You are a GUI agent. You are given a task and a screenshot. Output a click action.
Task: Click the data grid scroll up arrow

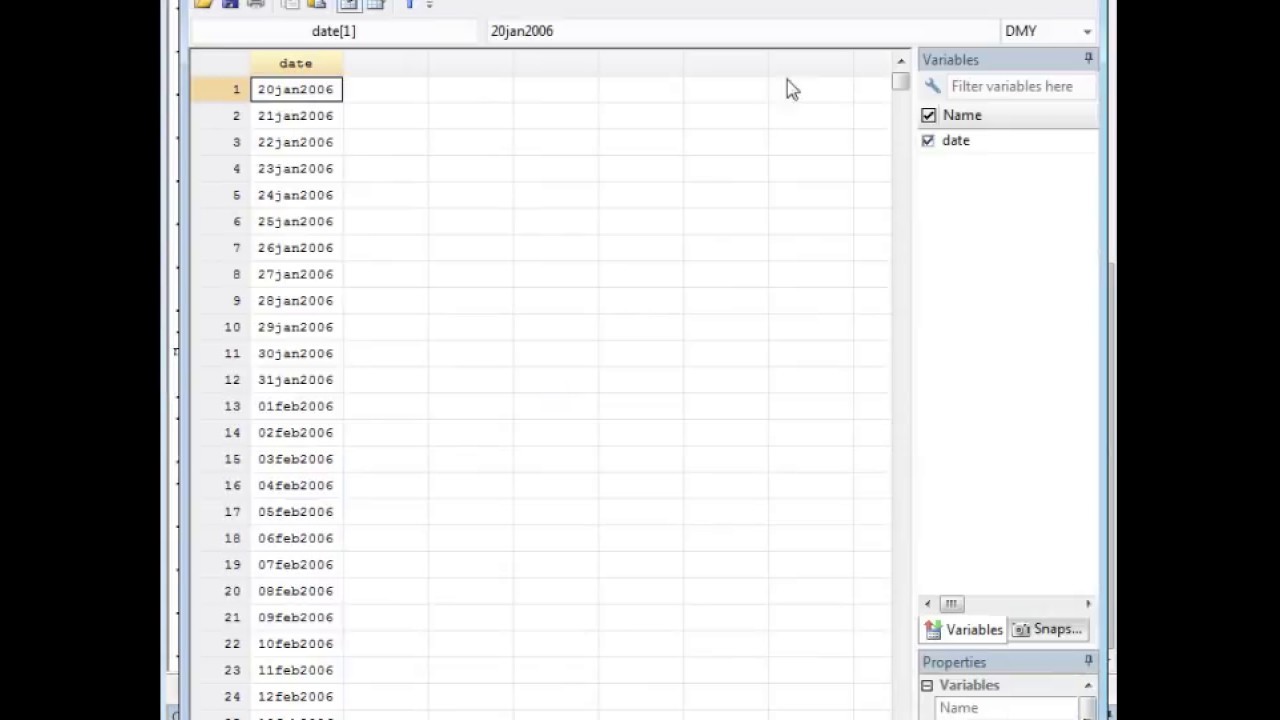tap(900, 62)
